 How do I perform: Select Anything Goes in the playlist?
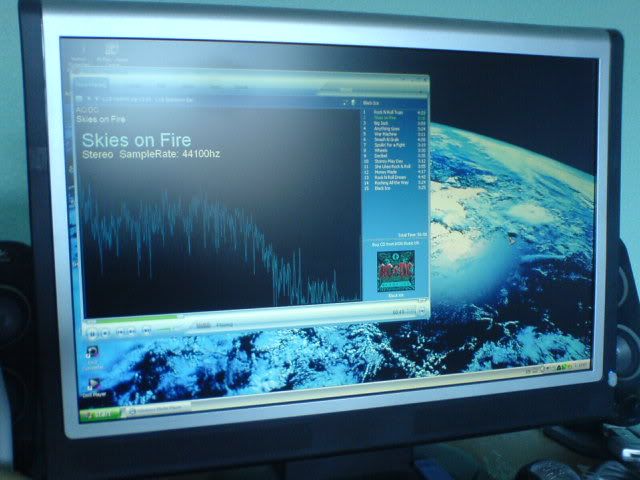[394, 129]
